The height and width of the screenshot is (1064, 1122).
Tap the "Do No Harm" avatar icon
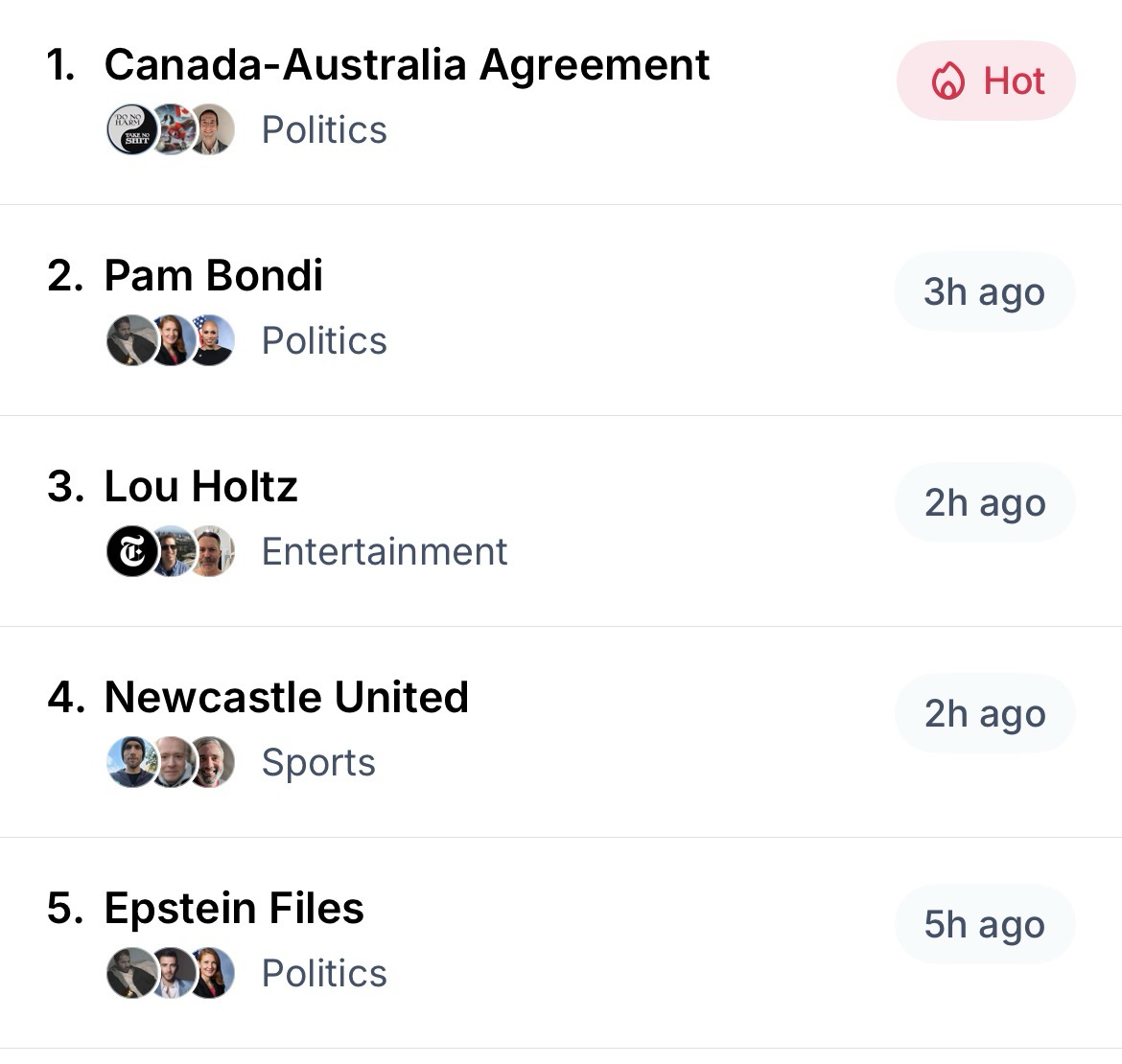[131, 130]
